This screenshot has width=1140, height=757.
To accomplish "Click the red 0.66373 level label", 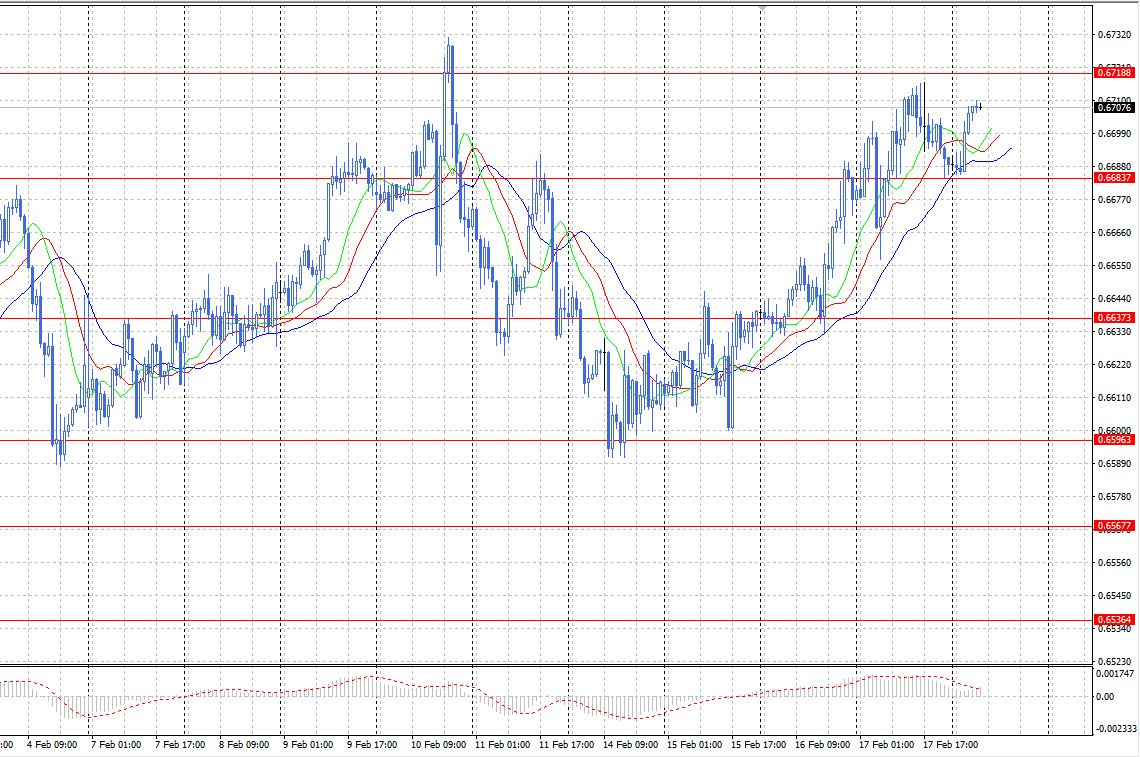I will (x=1113, y=318).
